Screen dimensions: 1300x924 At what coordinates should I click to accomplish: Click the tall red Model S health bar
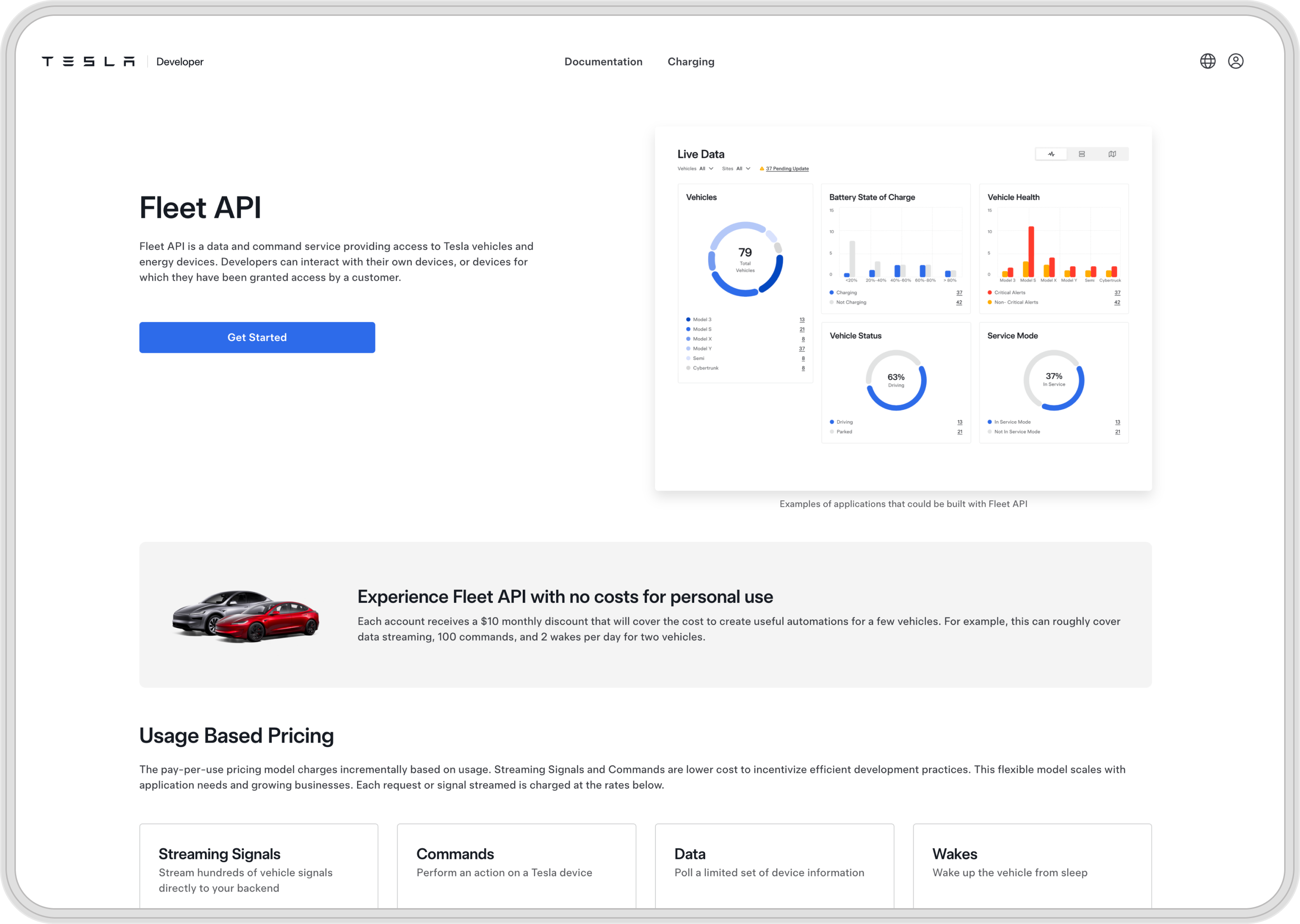[1031, 251]
